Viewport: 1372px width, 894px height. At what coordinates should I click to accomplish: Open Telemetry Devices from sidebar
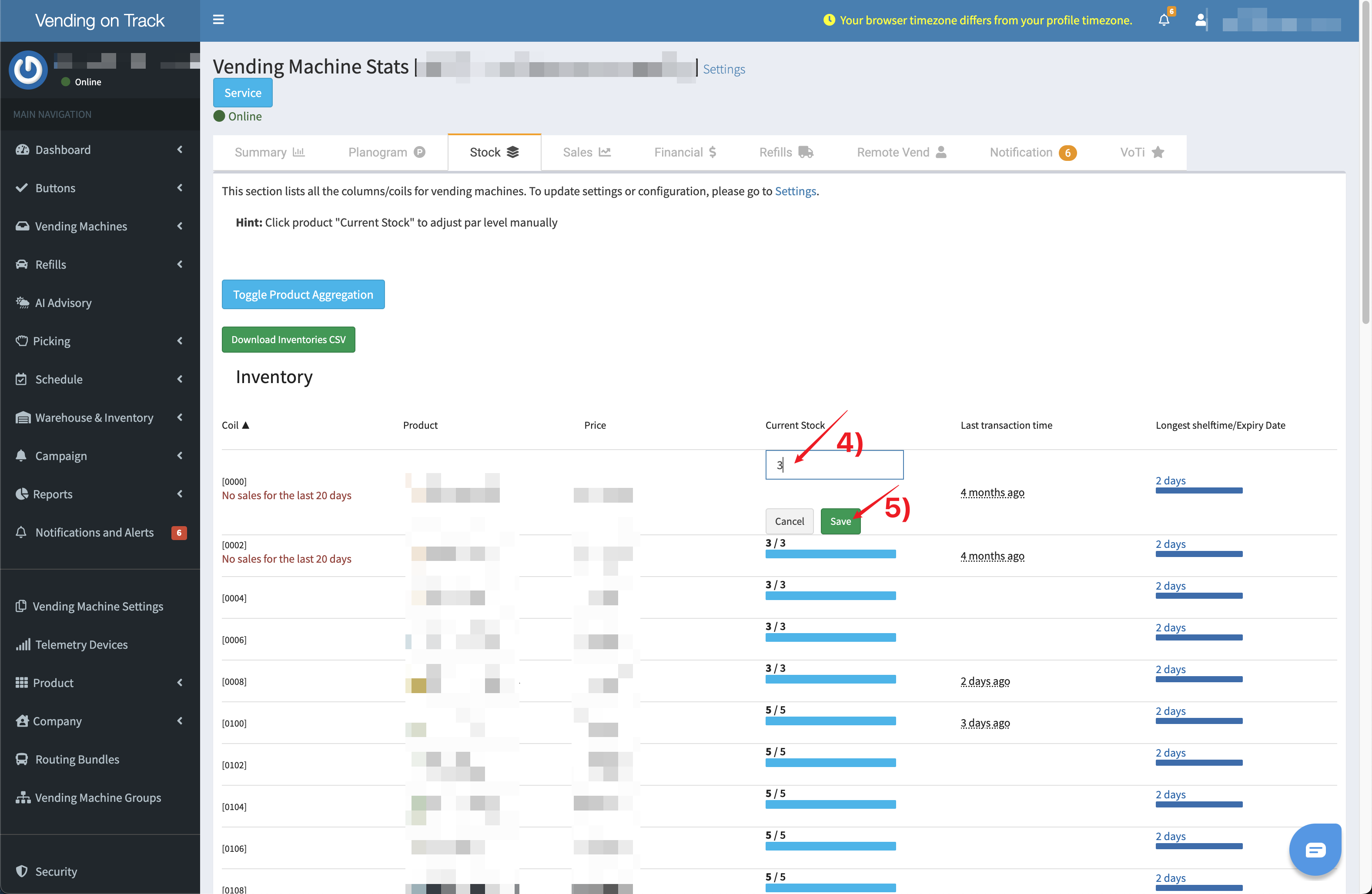(81, 644)
